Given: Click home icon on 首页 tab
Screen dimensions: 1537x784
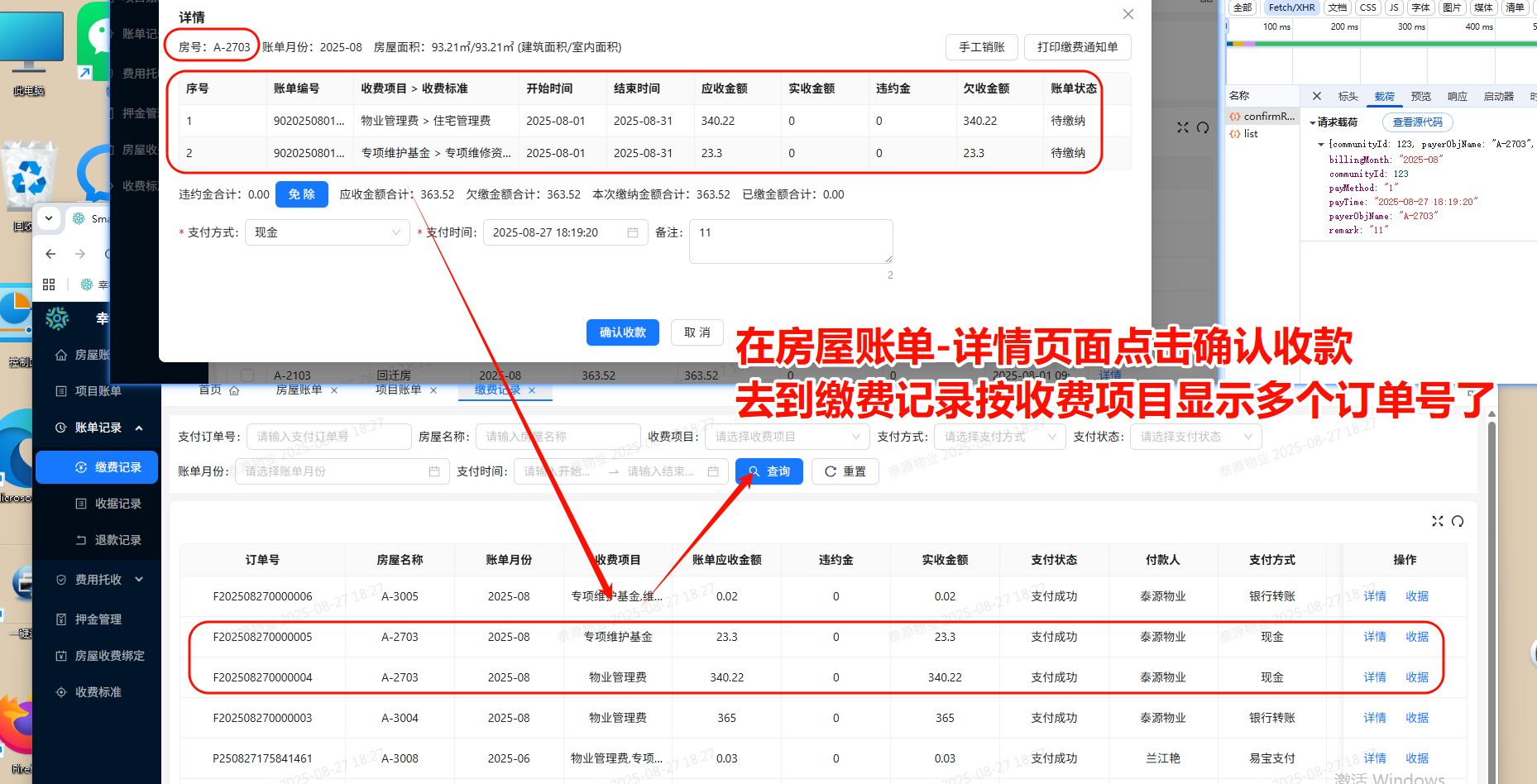Looking at the screenshot, I should 234,390.
